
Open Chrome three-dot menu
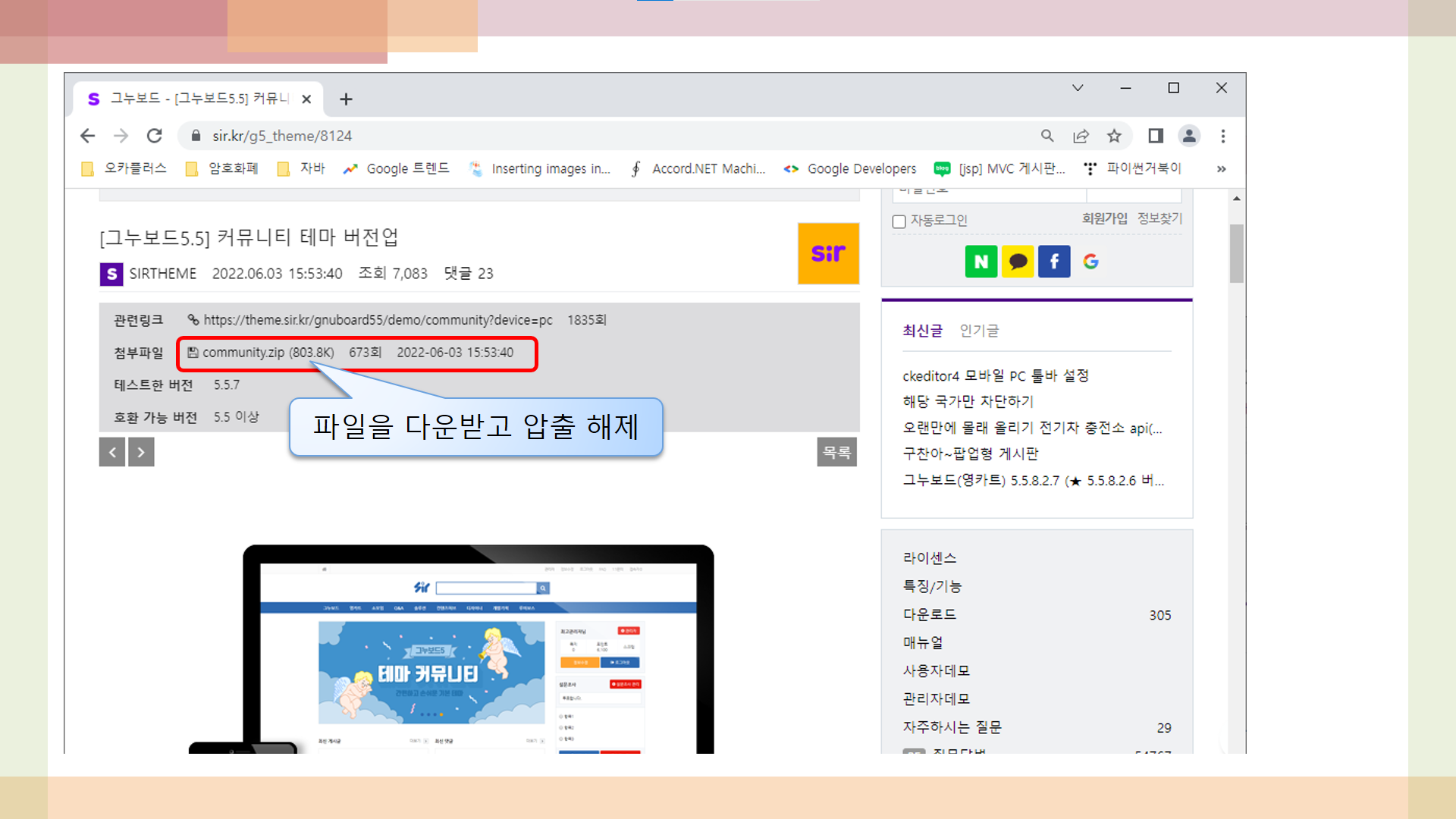[1222, 136]
